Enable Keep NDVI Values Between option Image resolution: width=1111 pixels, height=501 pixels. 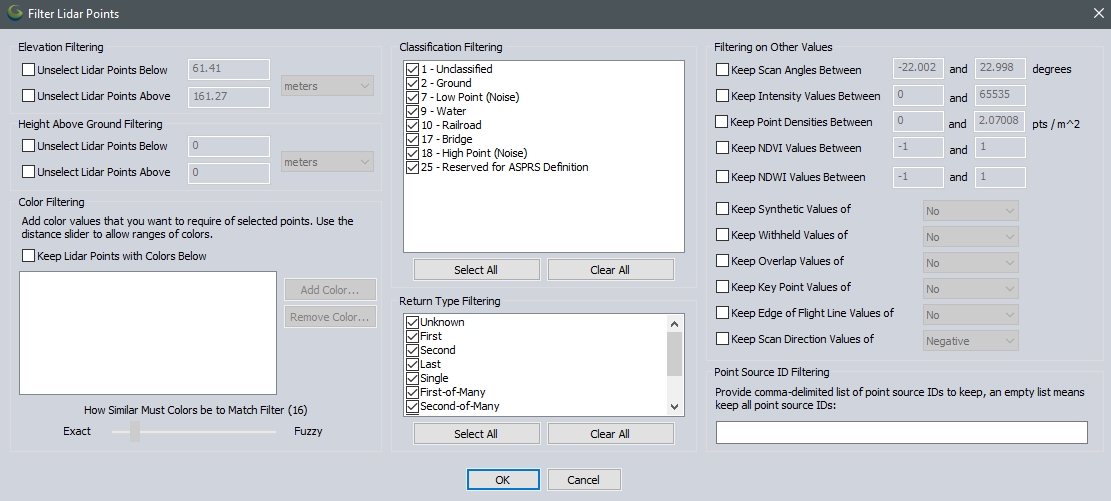coord(723,148)
